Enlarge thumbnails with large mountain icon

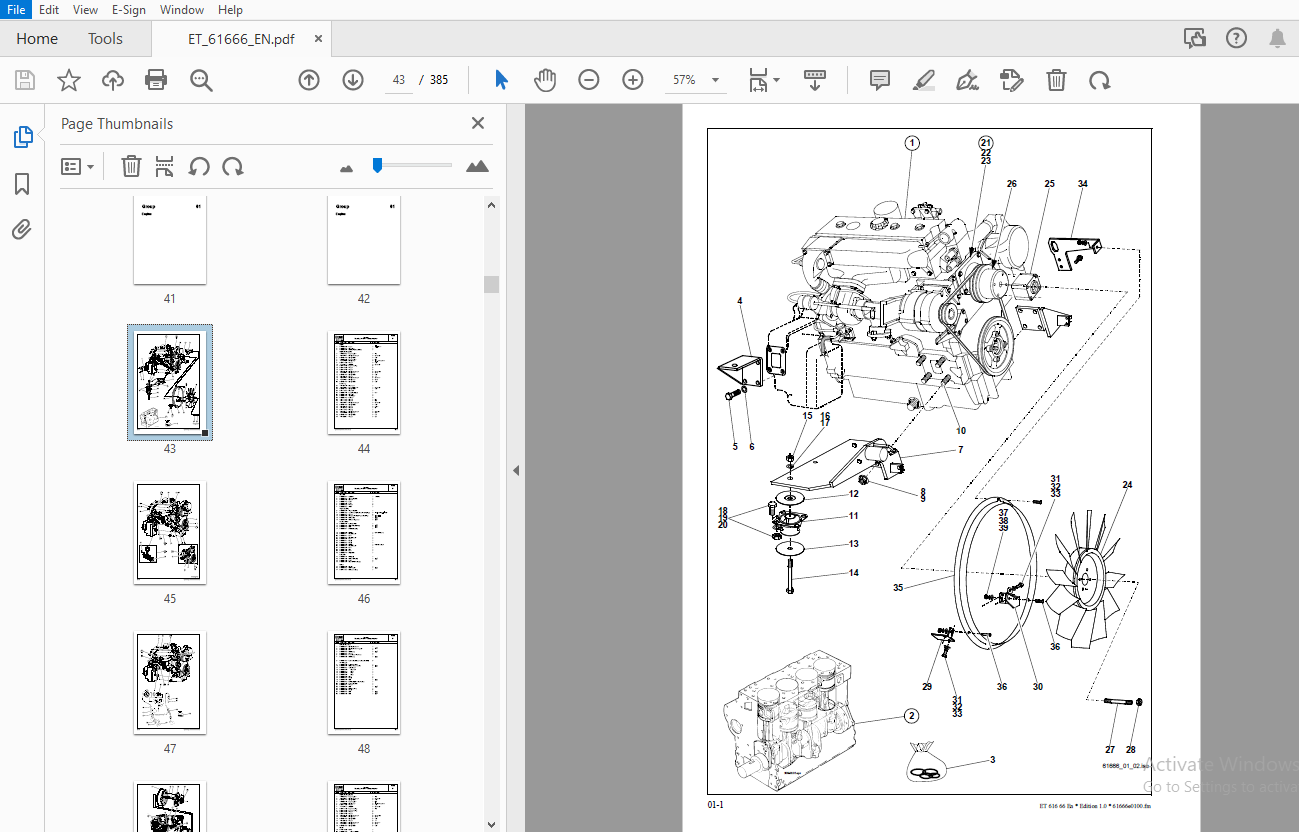tap(478, 166)
